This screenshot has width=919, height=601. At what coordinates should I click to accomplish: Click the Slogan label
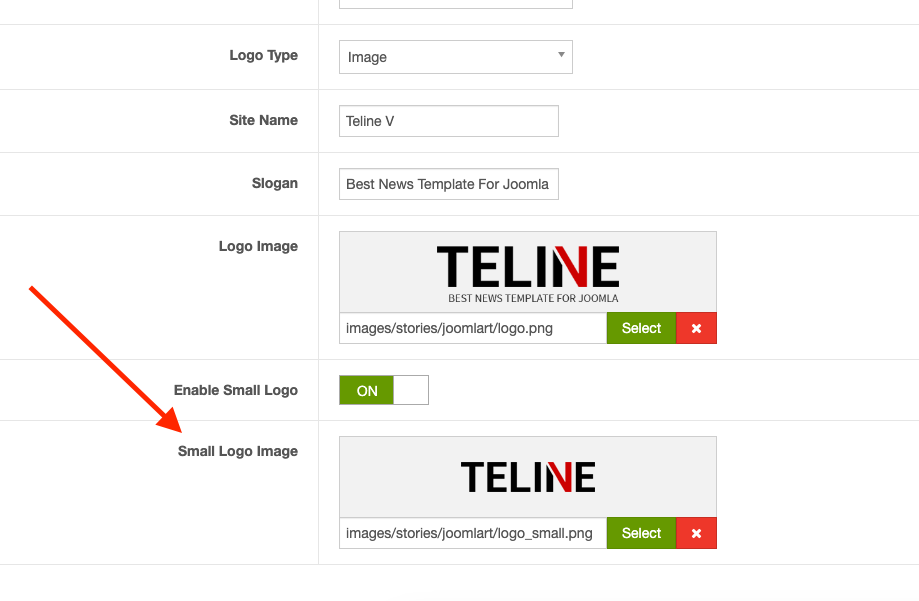274,183
